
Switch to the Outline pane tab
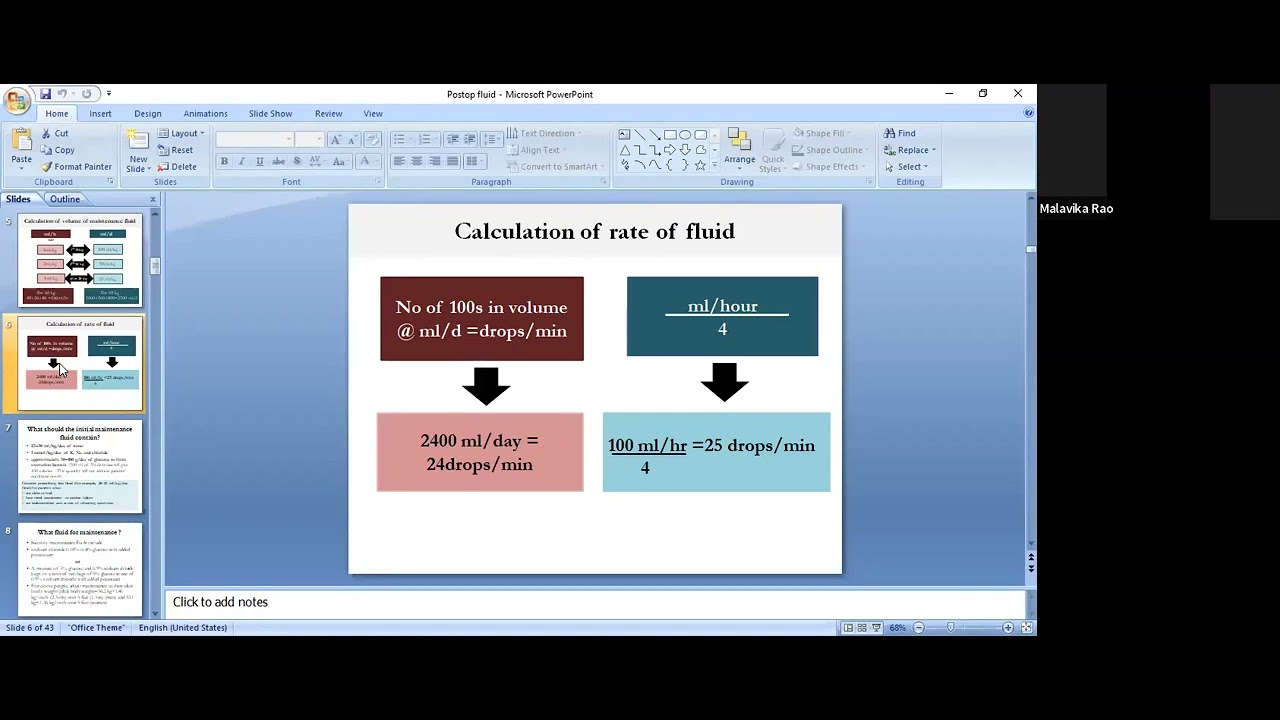coord(64,199)
